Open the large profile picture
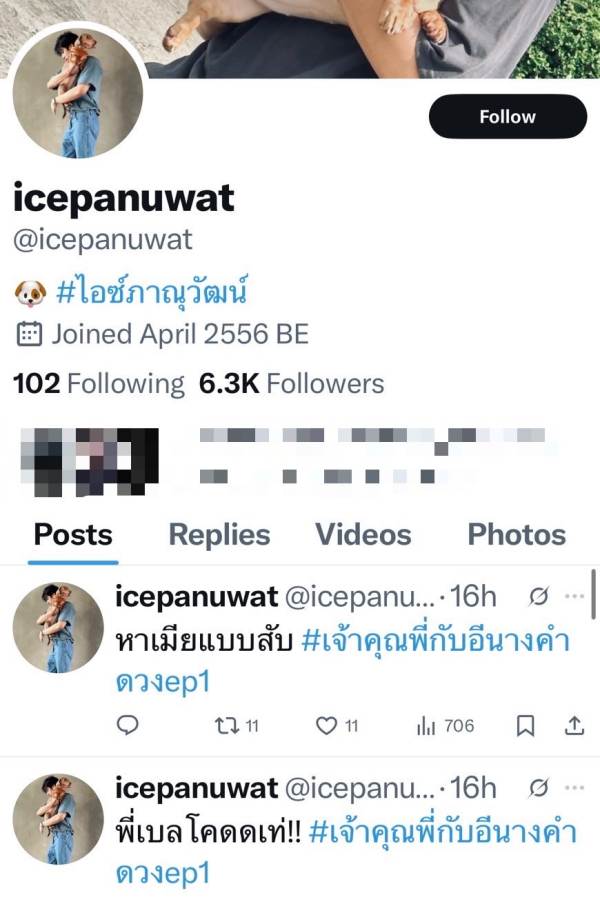The image size is (600, 904). (x=78, y=93)
